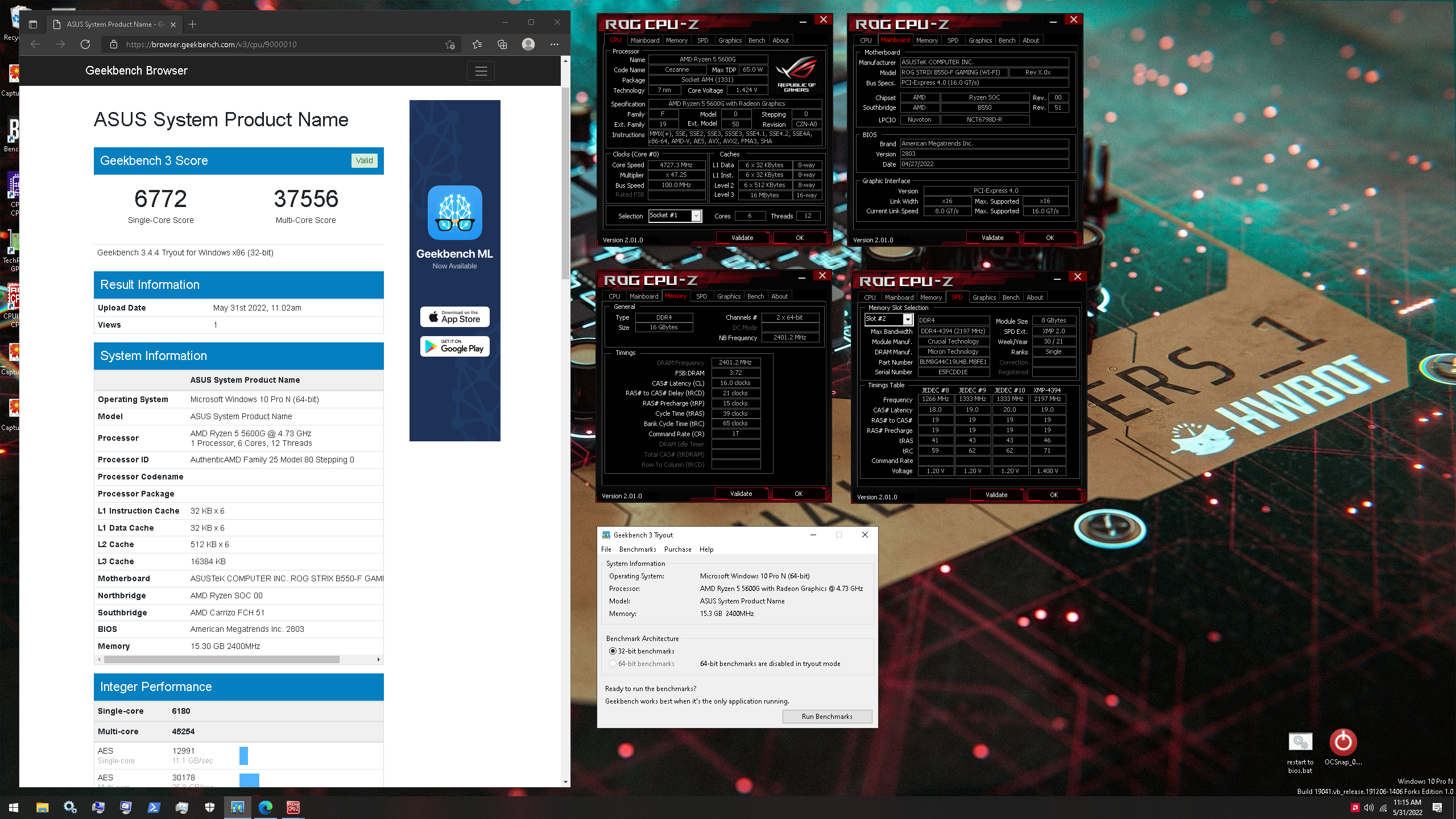Open the taskbar clock and date

1408,807
